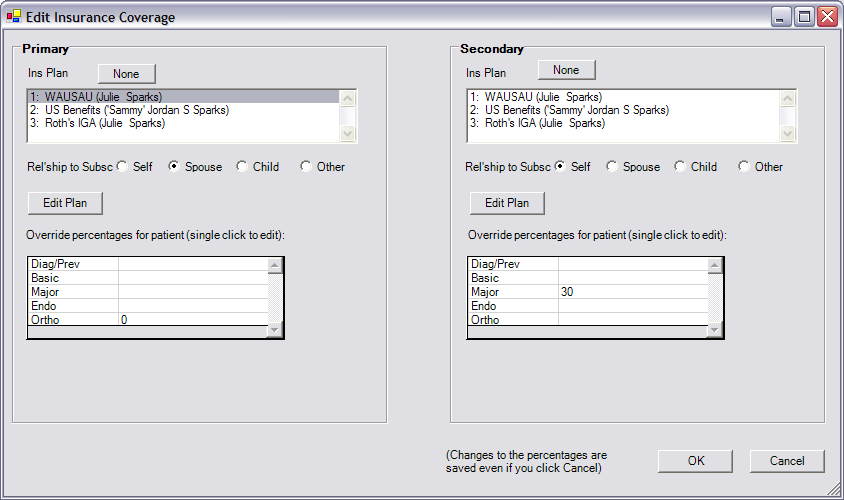The width and height of the screenshot is (844, 500).
Task: Click None button in Primary section
Action: coord(126,74)
